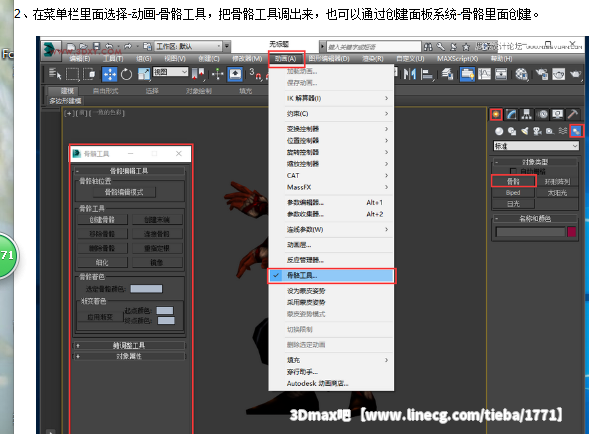602x434 pixels.
Task: Select the Lights category icon
Action: 524,131
